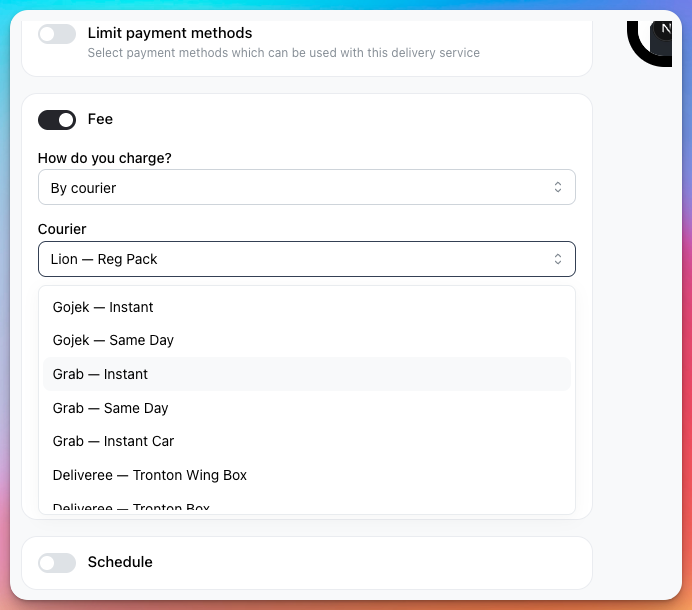Choose Grab — Instant Car option
692x610 pixels.
pos(307,441)
